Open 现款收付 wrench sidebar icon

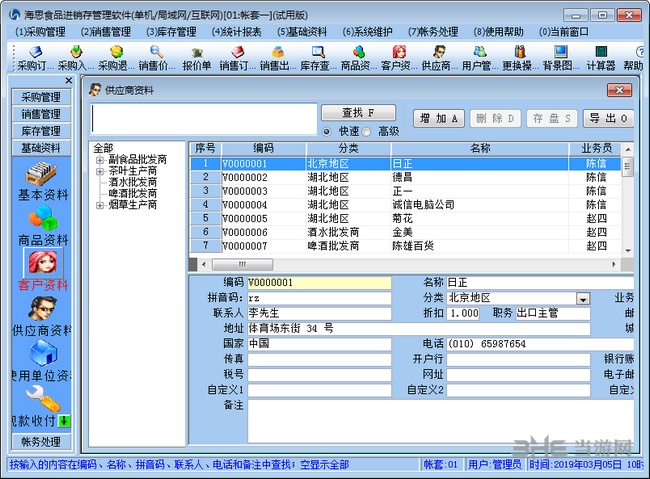click(x=43, y=398)
